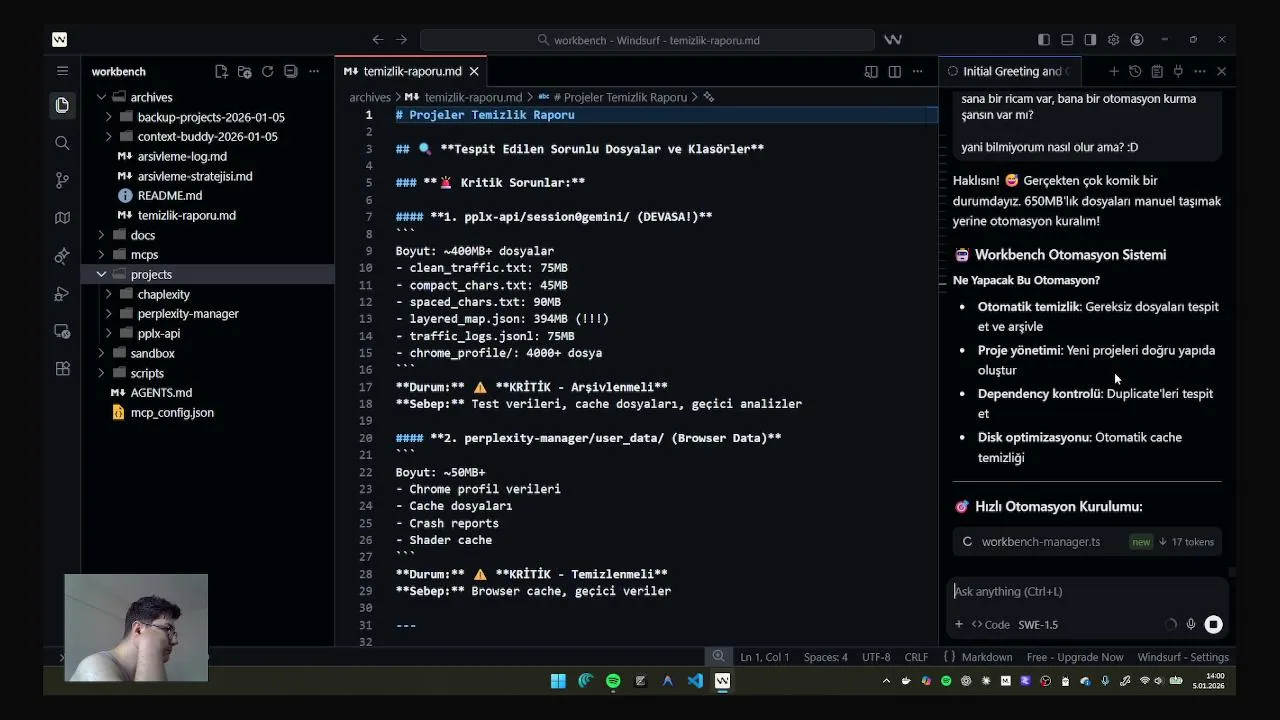The image size is (1280, 720).
Task: Open Source Control view in activity bar
Action: click(x=62, y=180)
